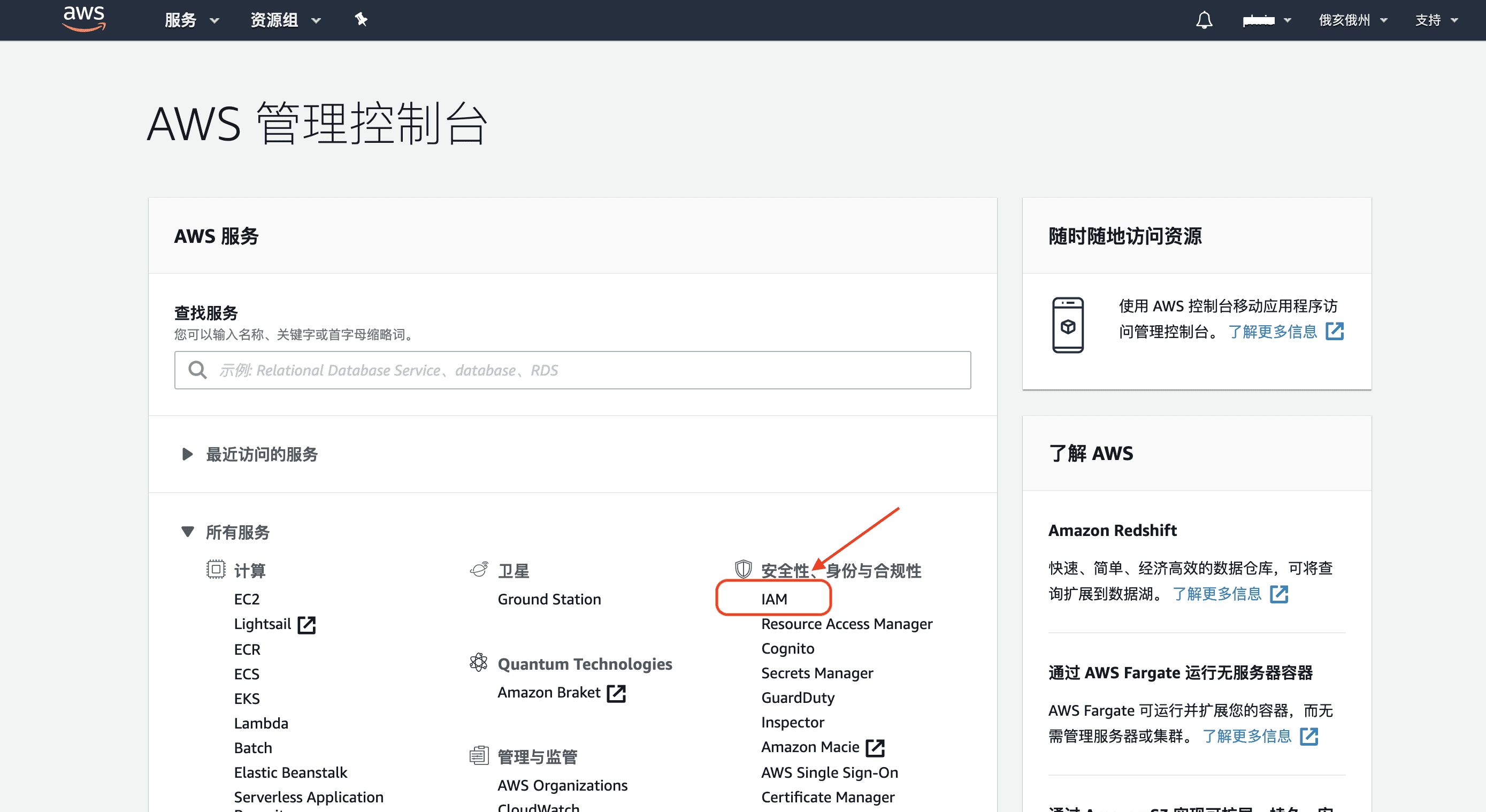Image resolution: width=1486 pixels, height=812 pixels.
Task: Open the account name dropdown
Action: point(1267,20)
